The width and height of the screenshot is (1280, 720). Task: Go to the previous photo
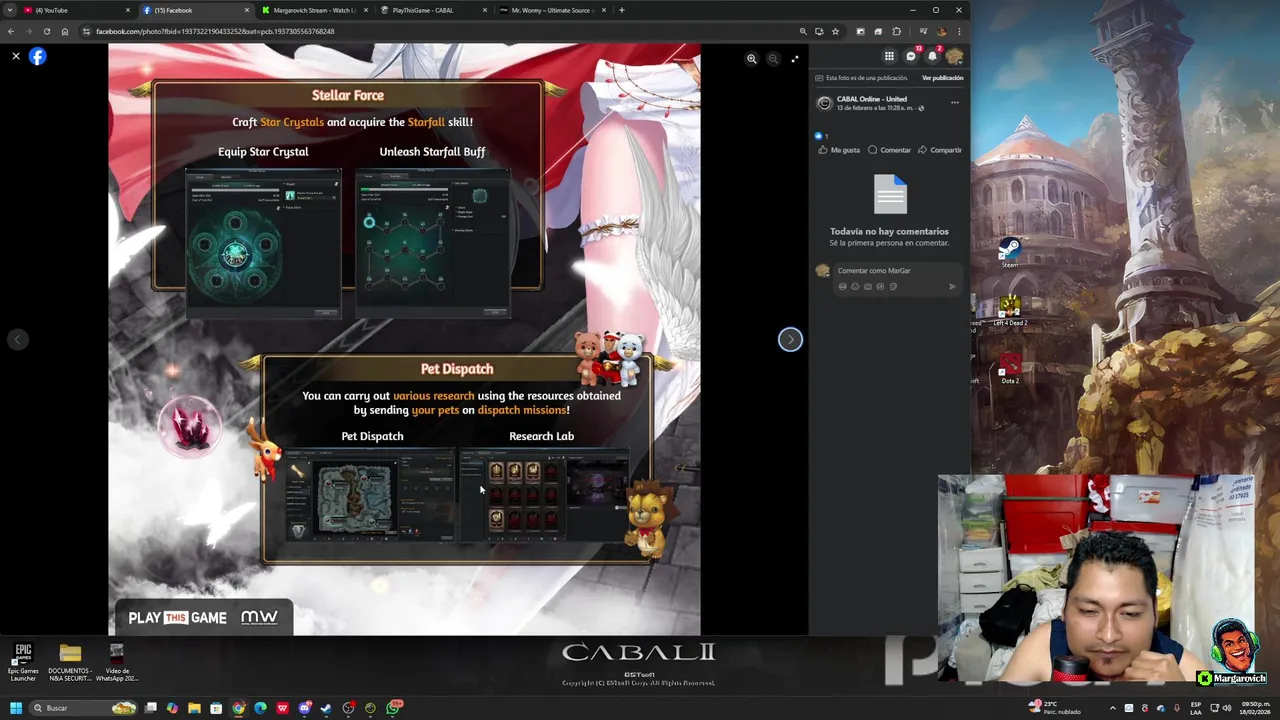tap(17, 340)
